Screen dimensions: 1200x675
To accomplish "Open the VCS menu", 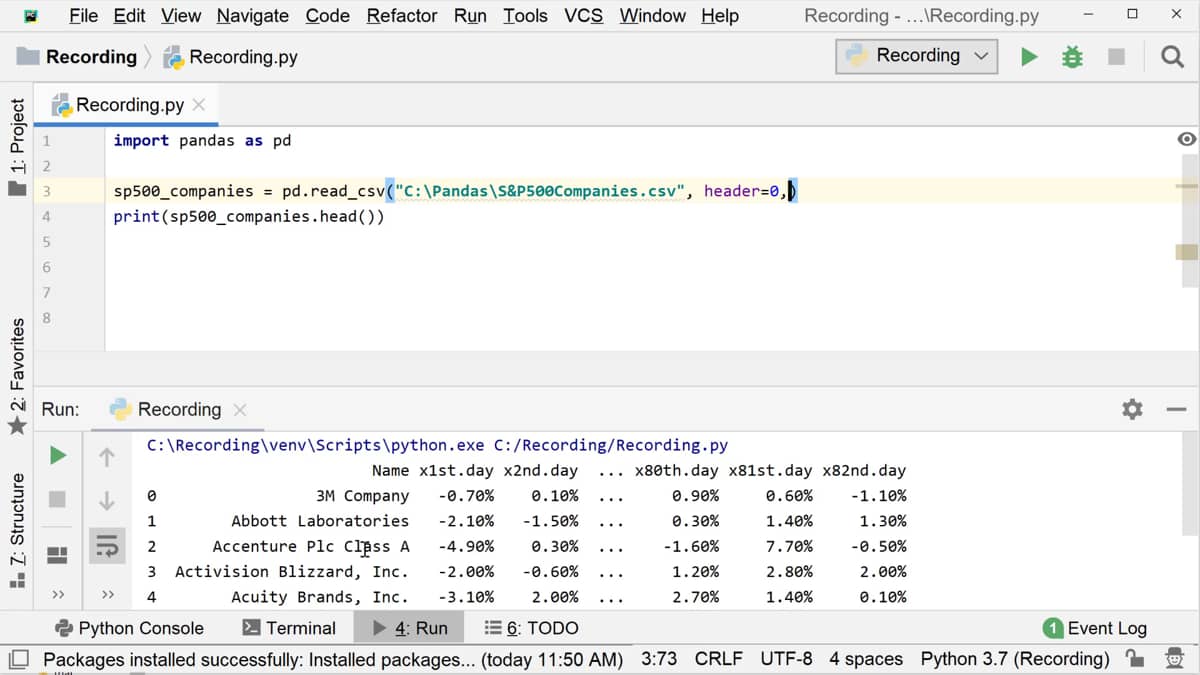I will coord(583,16).
